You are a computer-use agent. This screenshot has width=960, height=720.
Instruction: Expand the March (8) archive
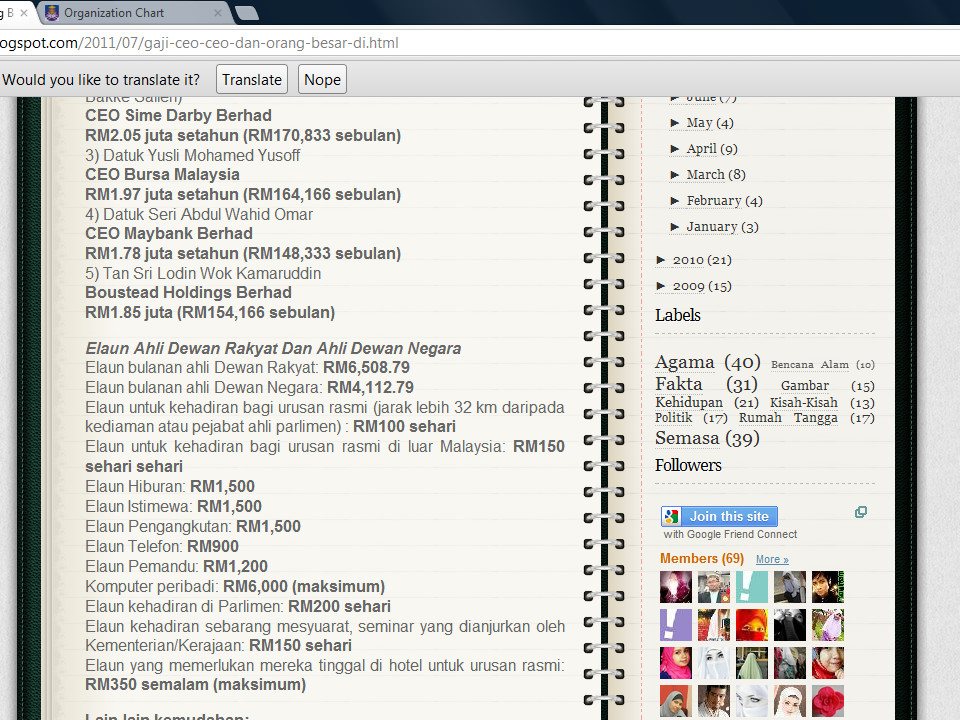point(675,175)
